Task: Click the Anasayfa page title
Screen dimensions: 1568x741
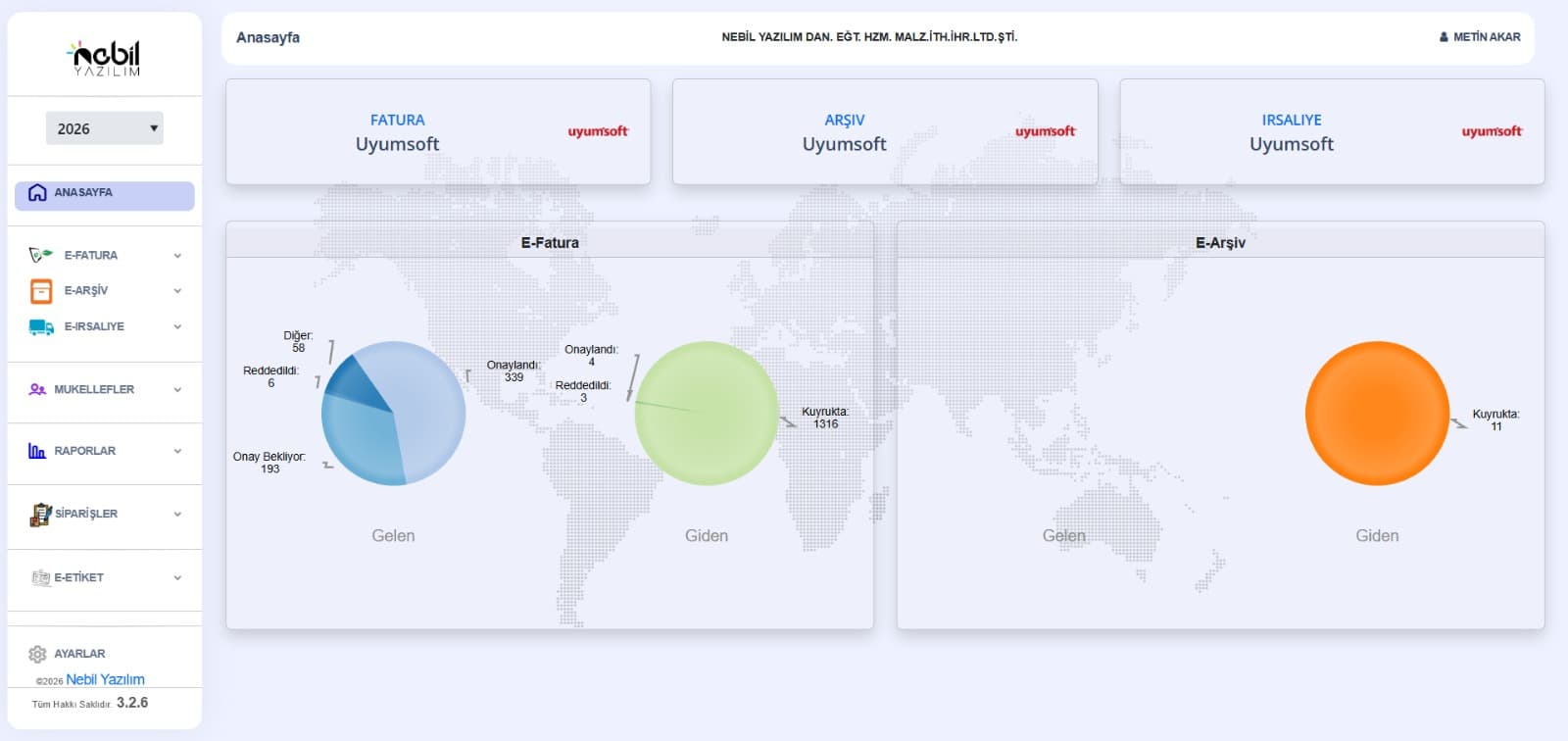Action: (268, 37)
